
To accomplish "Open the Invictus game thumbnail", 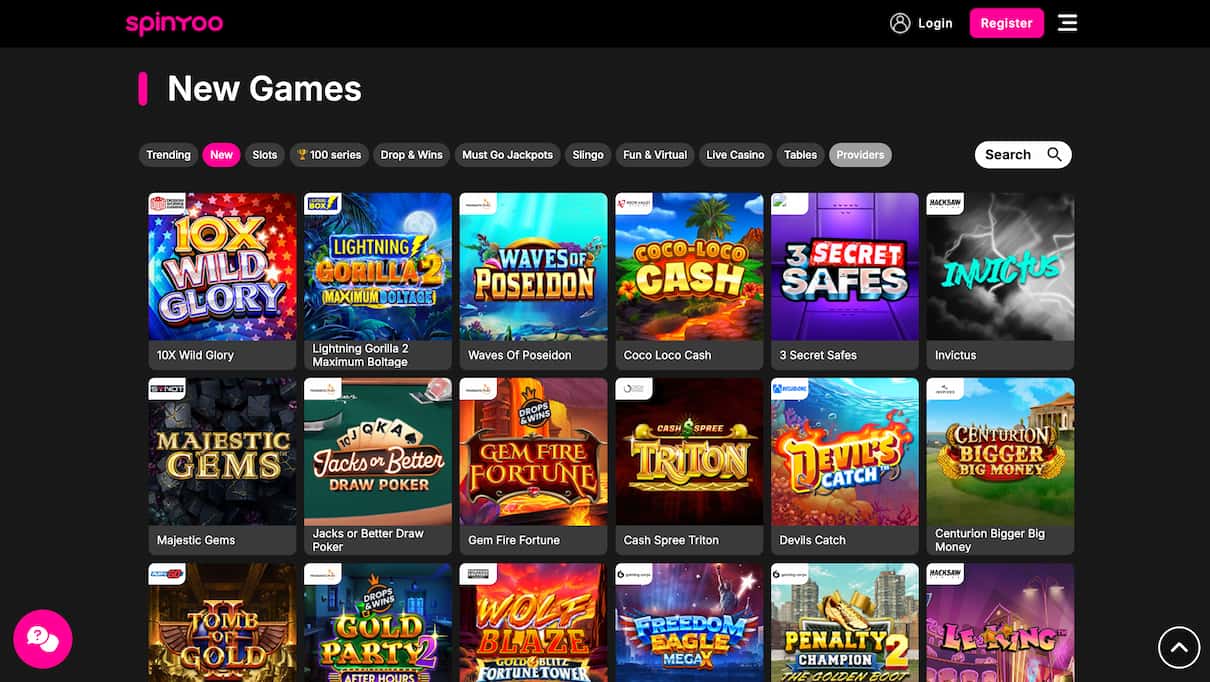I will pos(1000,267).
